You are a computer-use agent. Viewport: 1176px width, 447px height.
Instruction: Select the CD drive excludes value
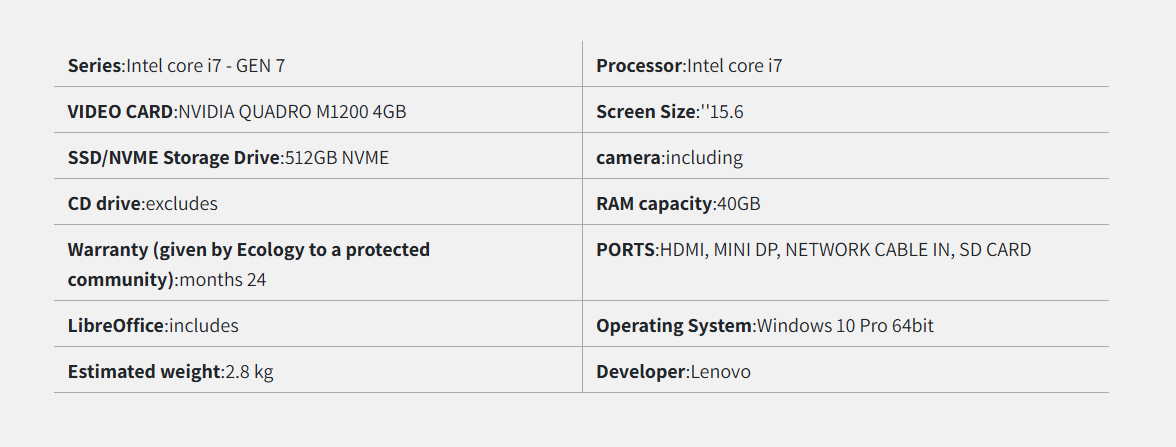click(x=182, y=204)
